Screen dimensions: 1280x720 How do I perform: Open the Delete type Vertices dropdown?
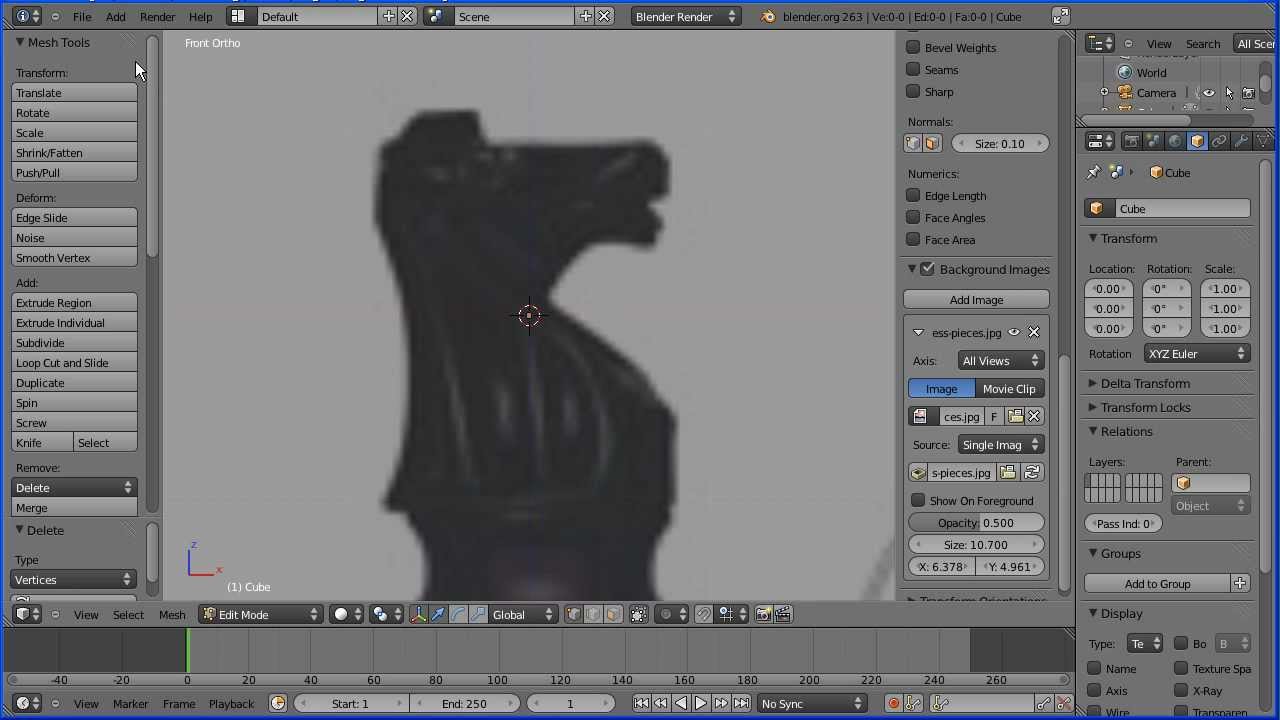pyautogui.click(x=74, y=579)
